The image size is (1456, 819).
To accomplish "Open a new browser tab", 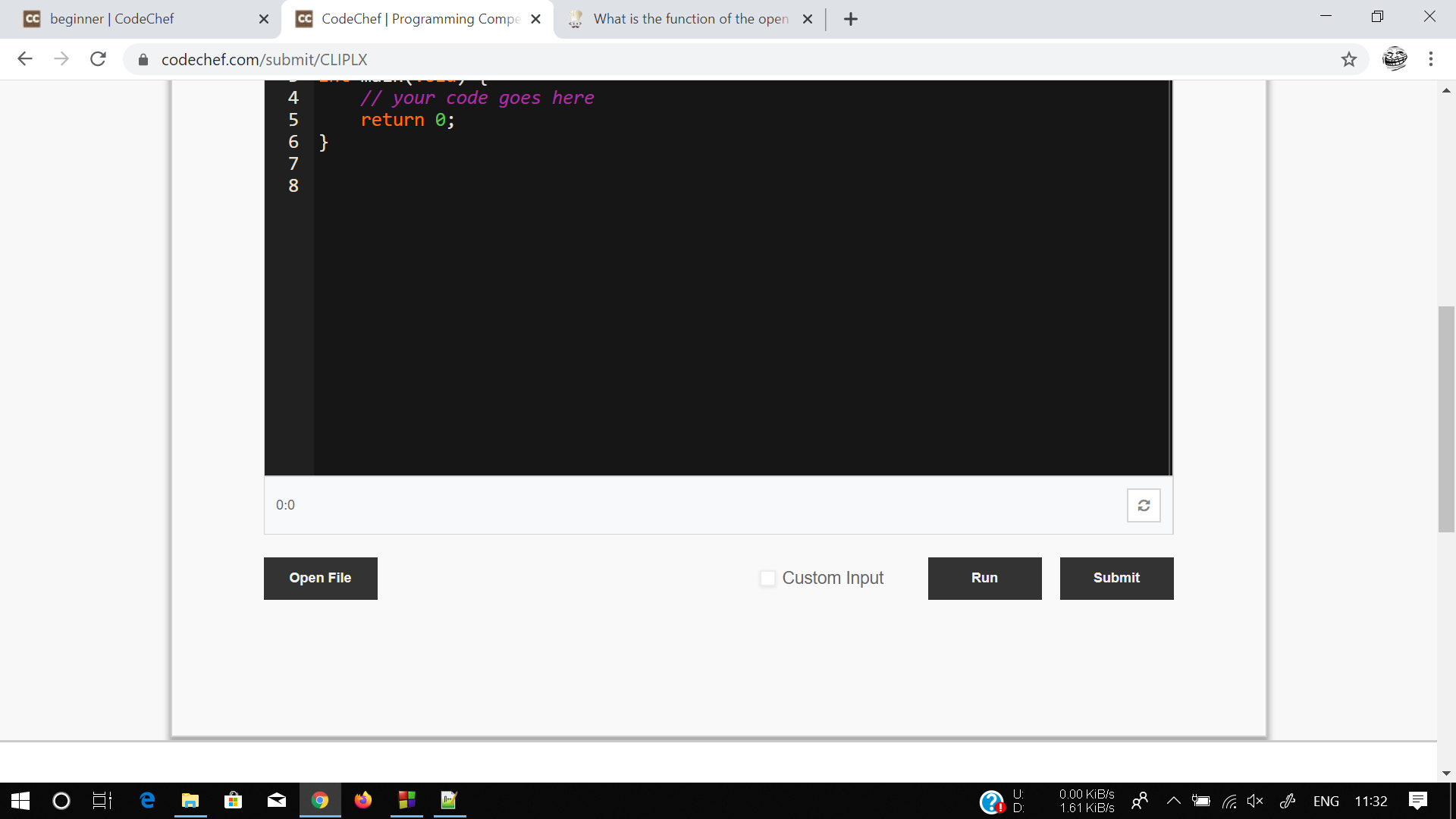I will pyautogui.click(x=851, y=19).
